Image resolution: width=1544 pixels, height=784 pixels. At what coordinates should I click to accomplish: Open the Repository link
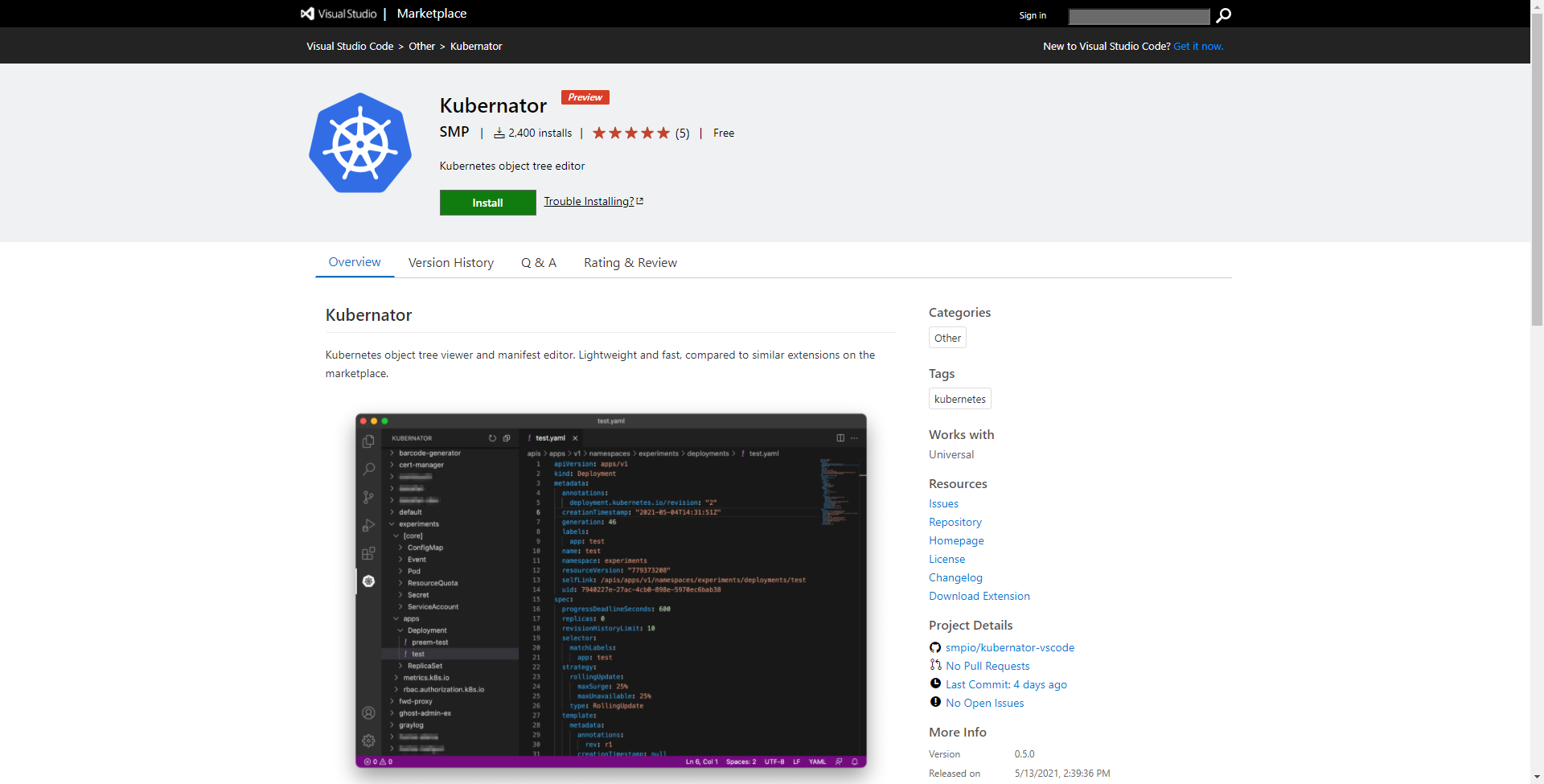coord(955,522)
